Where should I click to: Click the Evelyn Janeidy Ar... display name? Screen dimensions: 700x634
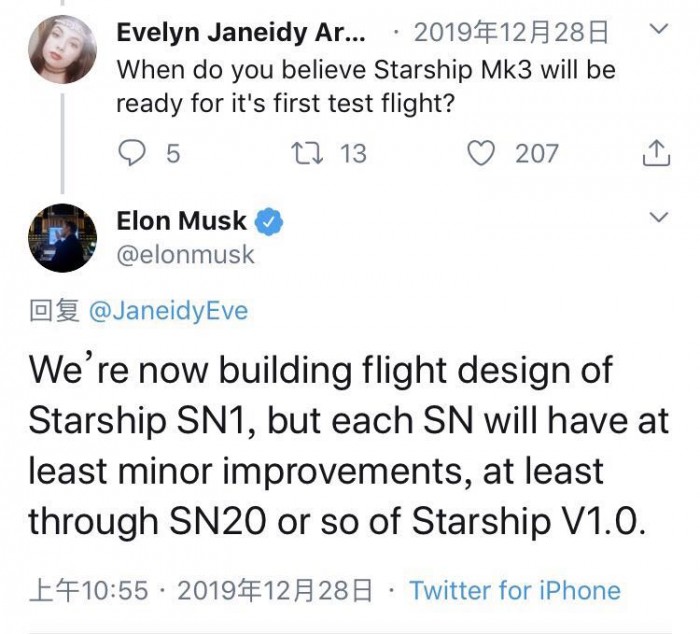coord(240,33)
